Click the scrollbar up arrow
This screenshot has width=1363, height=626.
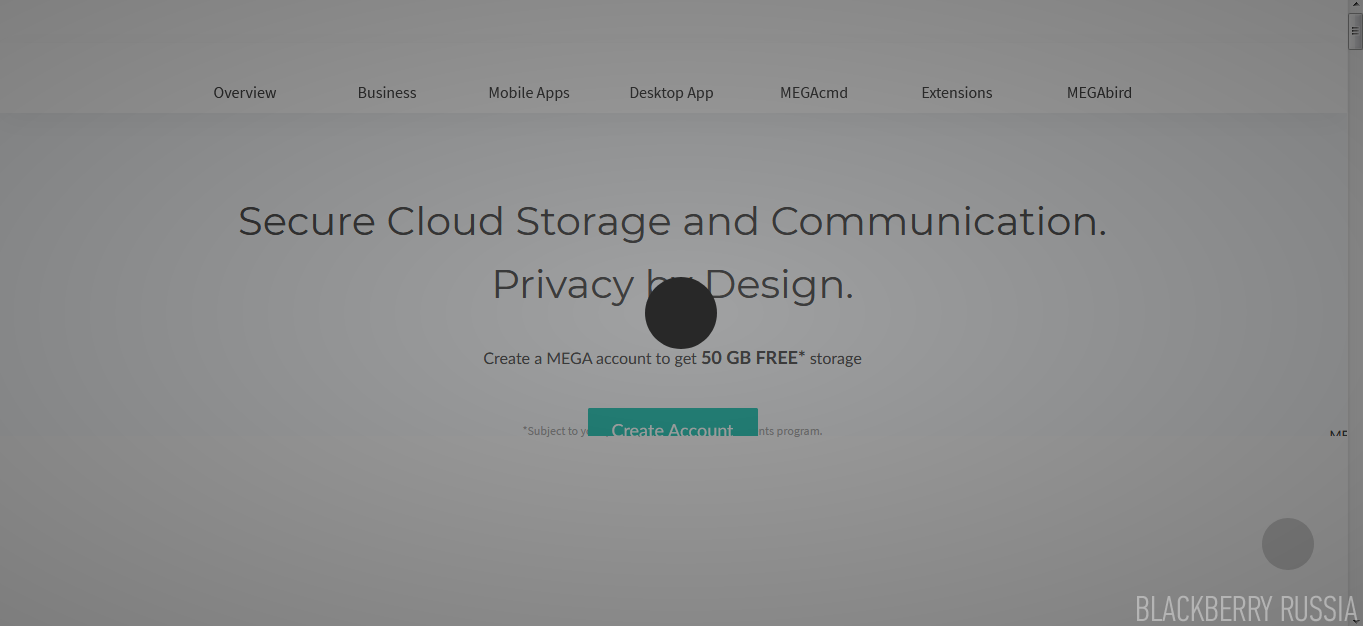[x=1355, y=6]
